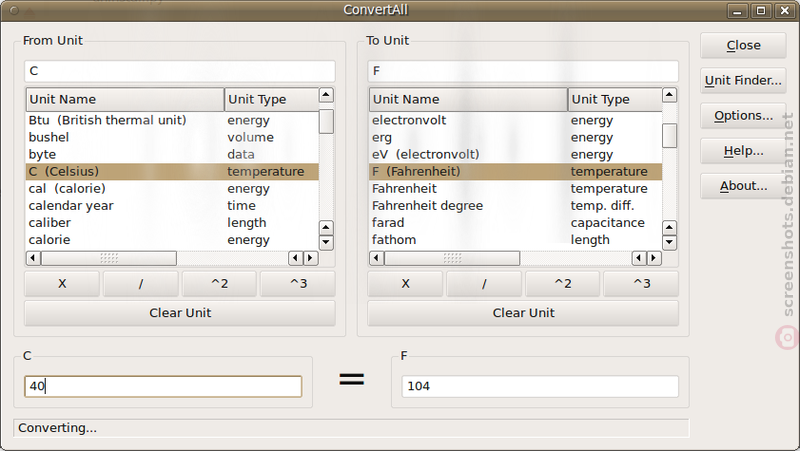Select farad in the To Unit list
Screen dimensions: 800x451
(516, 223)
